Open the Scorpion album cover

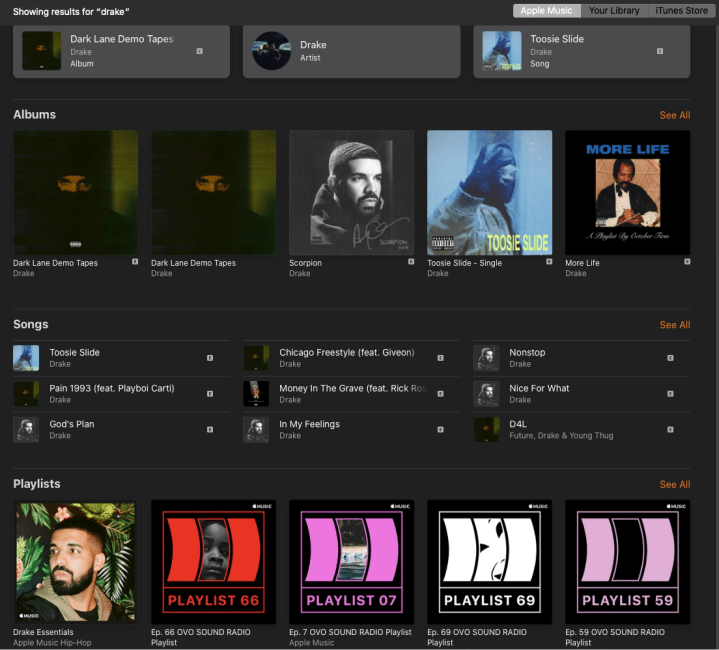point(352,193)
